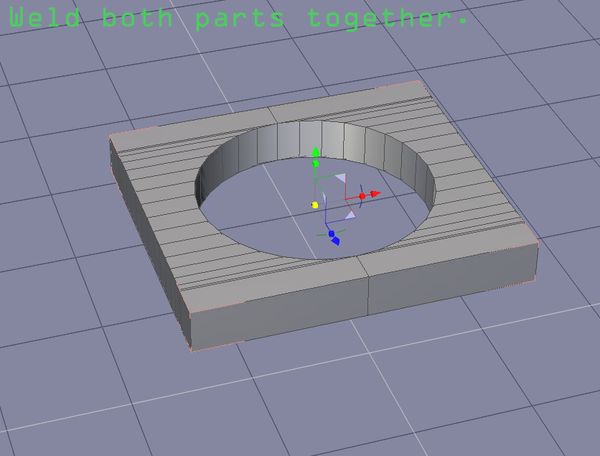
Task: Select the green Y-axis scale cube
Action: [316, 164]
